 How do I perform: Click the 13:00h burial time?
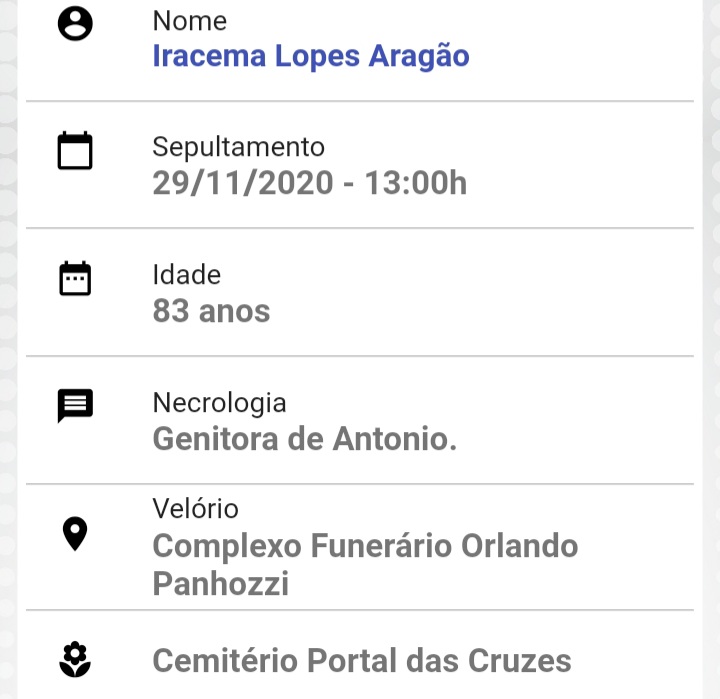[416, 183]
